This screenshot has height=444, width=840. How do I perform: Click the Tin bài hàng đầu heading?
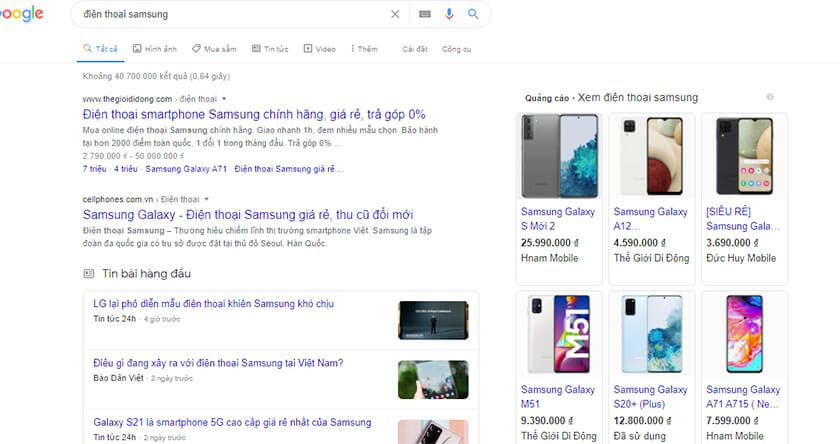point(146,274)
